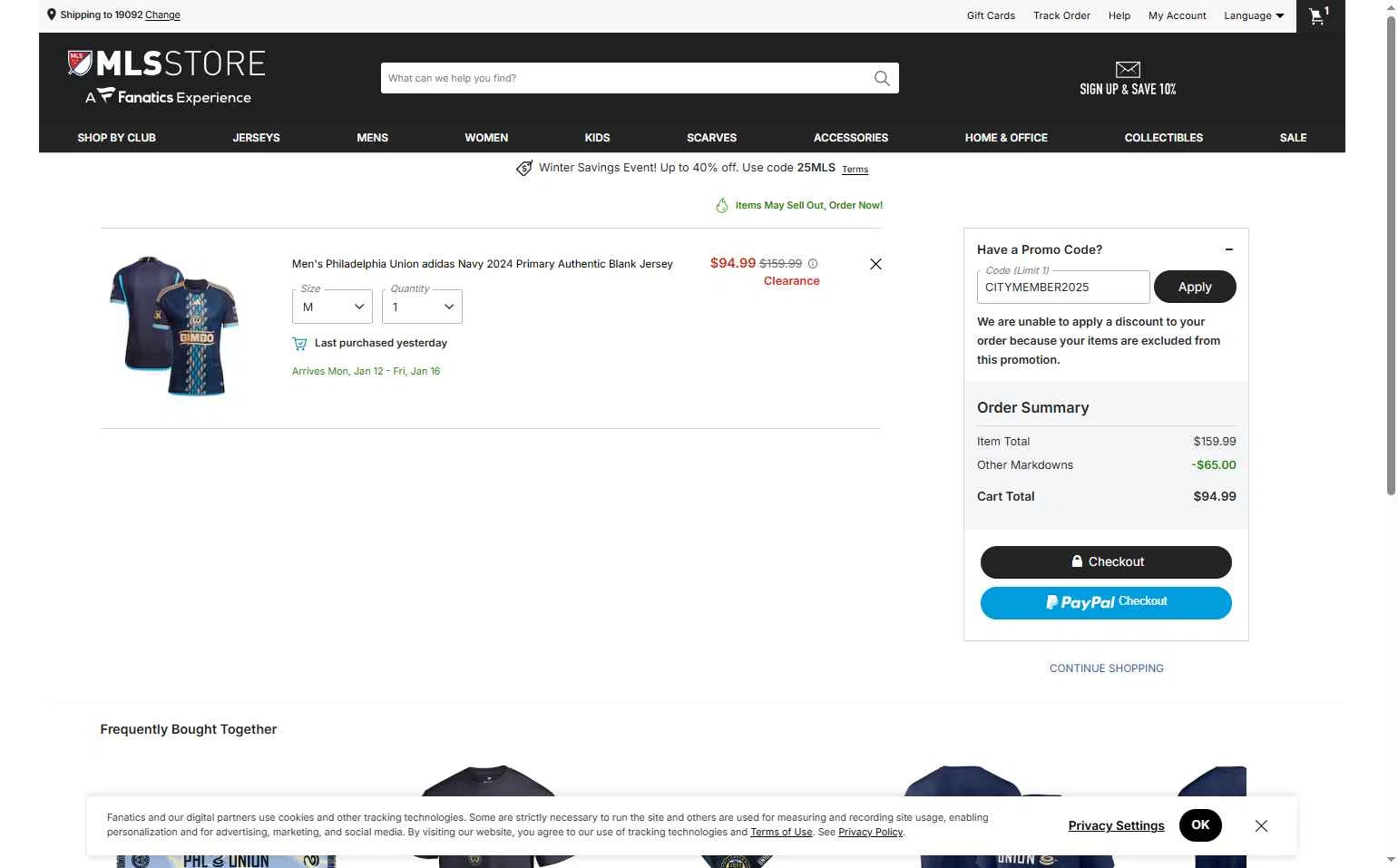This screenshot has width=1398, height=868.
Task: Open the Language dropdown
Action: click(1254, 15)
